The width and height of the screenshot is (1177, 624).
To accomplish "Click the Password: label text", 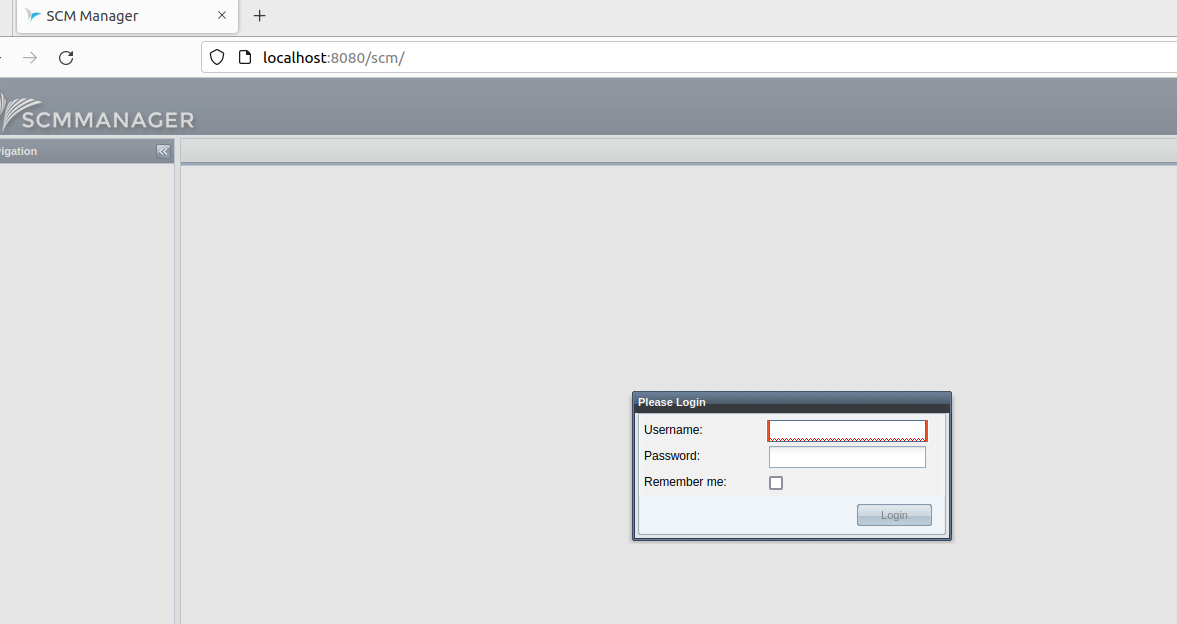I will click(x=672, y=456).
